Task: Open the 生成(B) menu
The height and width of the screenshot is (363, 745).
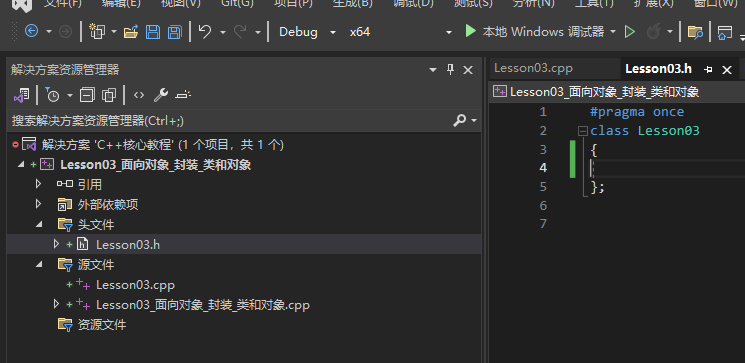Action: (x=353, y=3)
